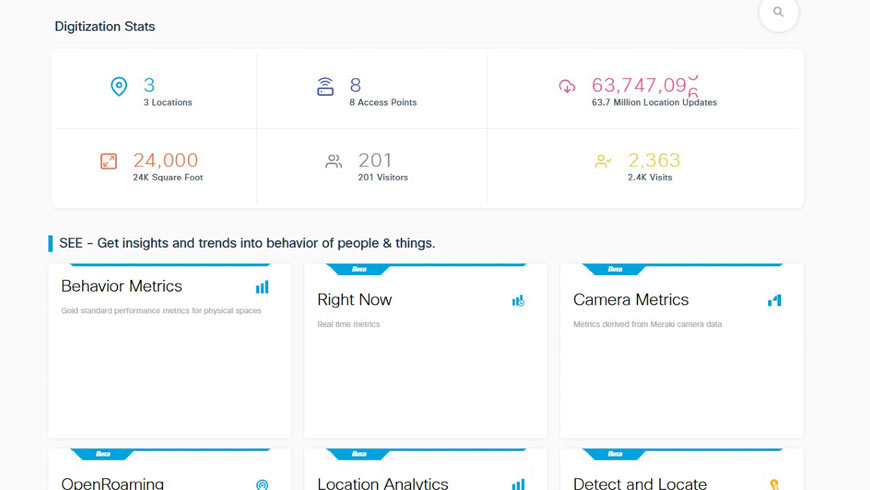Click the large number 8 value
870x490 pixels.
[x=355, y=85]
